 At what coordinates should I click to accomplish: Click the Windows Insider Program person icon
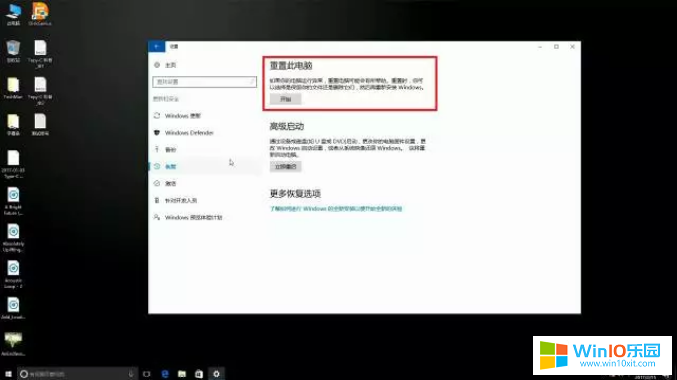[x=157, y=217]
